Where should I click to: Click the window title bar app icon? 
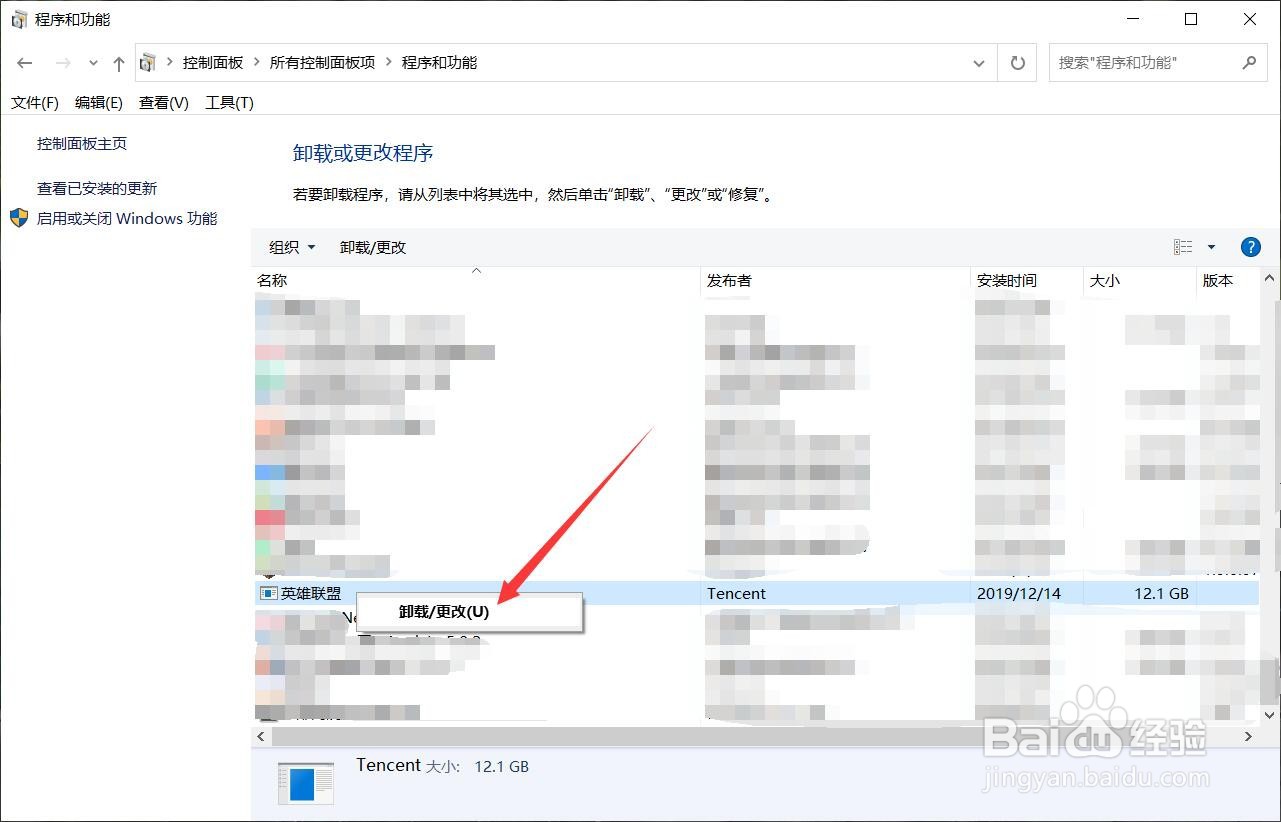[x=19, y=20]
